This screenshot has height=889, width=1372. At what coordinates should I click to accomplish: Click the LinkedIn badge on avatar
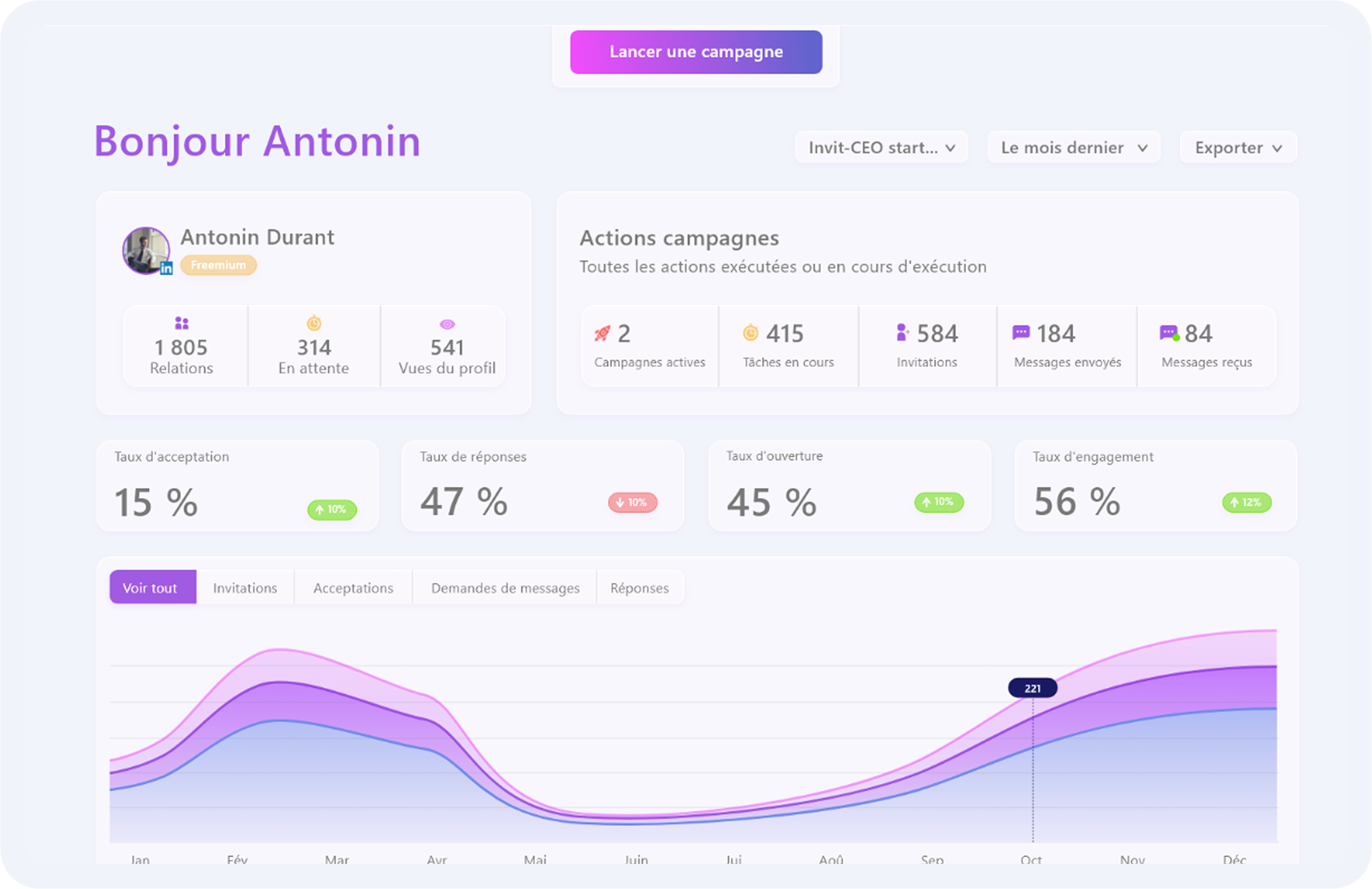click(166, 268)
